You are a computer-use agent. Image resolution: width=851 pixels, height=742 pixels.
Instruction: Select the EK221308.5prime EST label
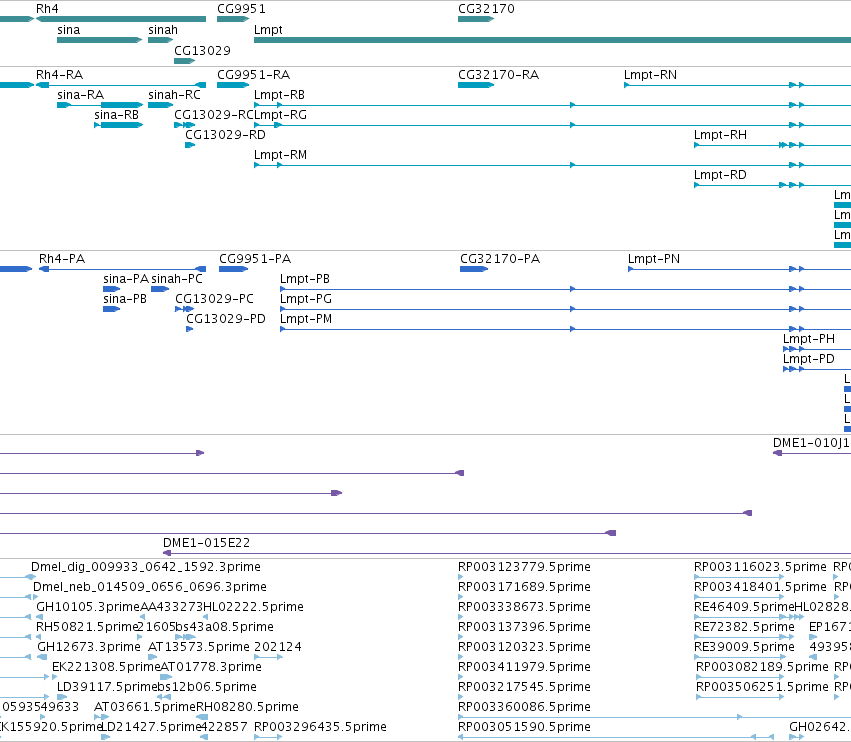(106, 667)
